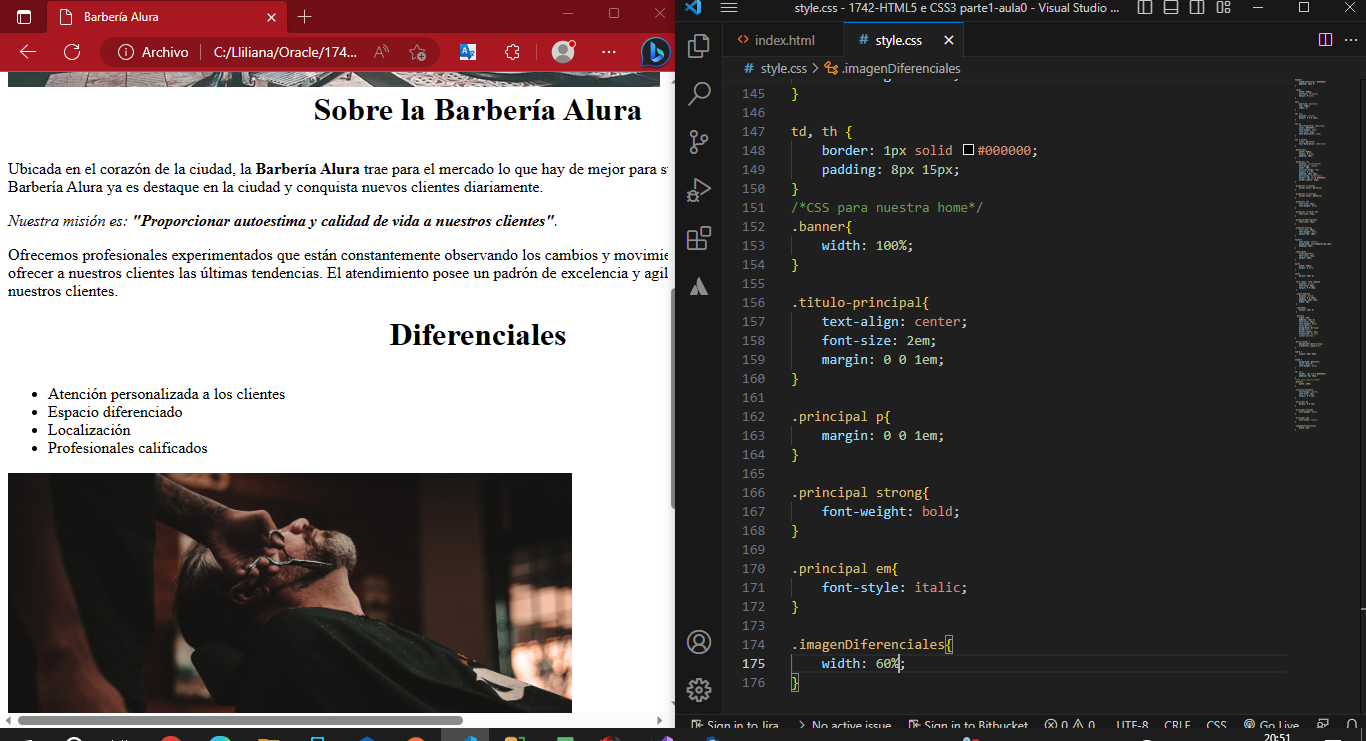This screenshot has width=1366, height=741.
Task: Start Go Live server
Action: click(1271, 726)
